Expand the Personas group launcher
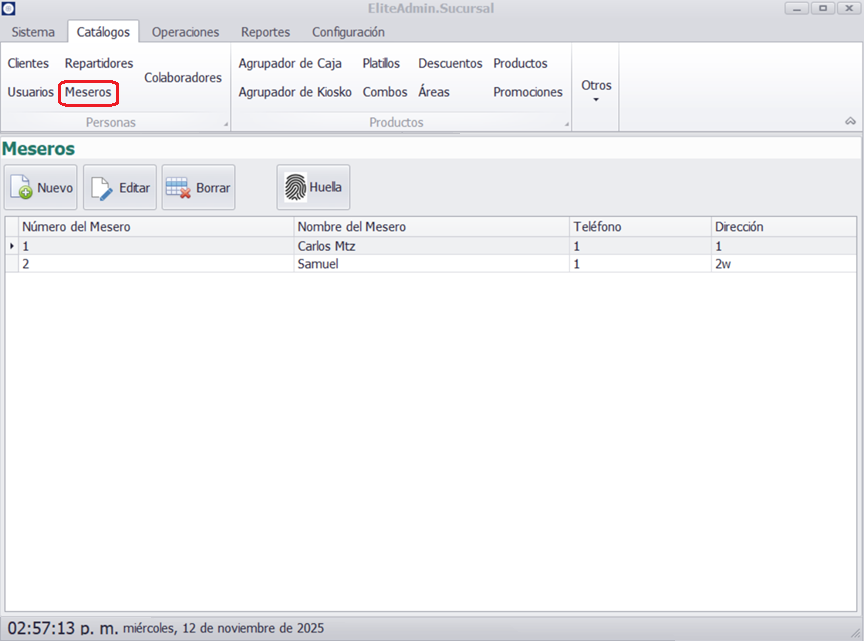864x641 pixels. [x=225, y=125]
